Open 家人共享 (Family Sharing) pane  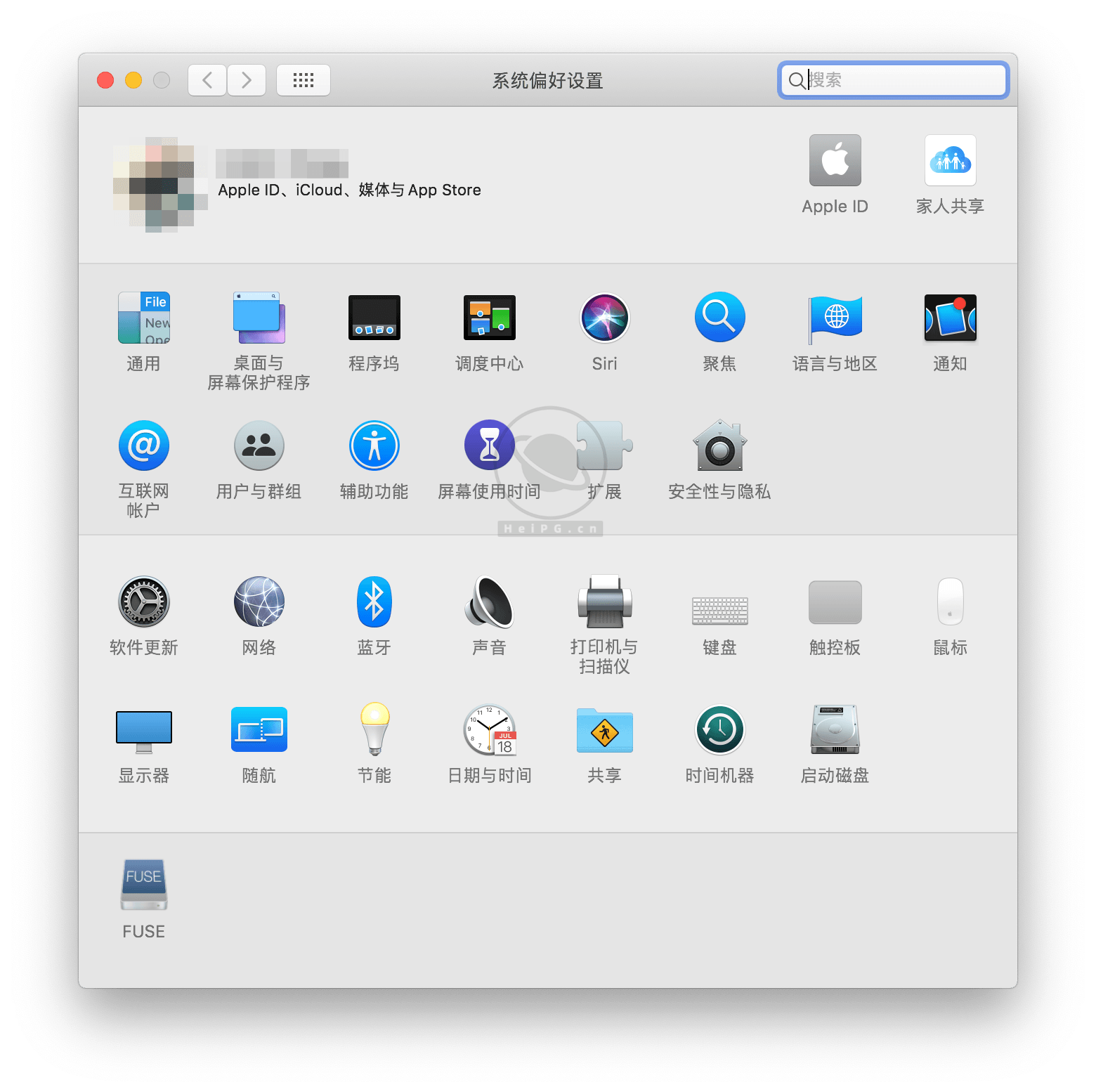point(951,160)
